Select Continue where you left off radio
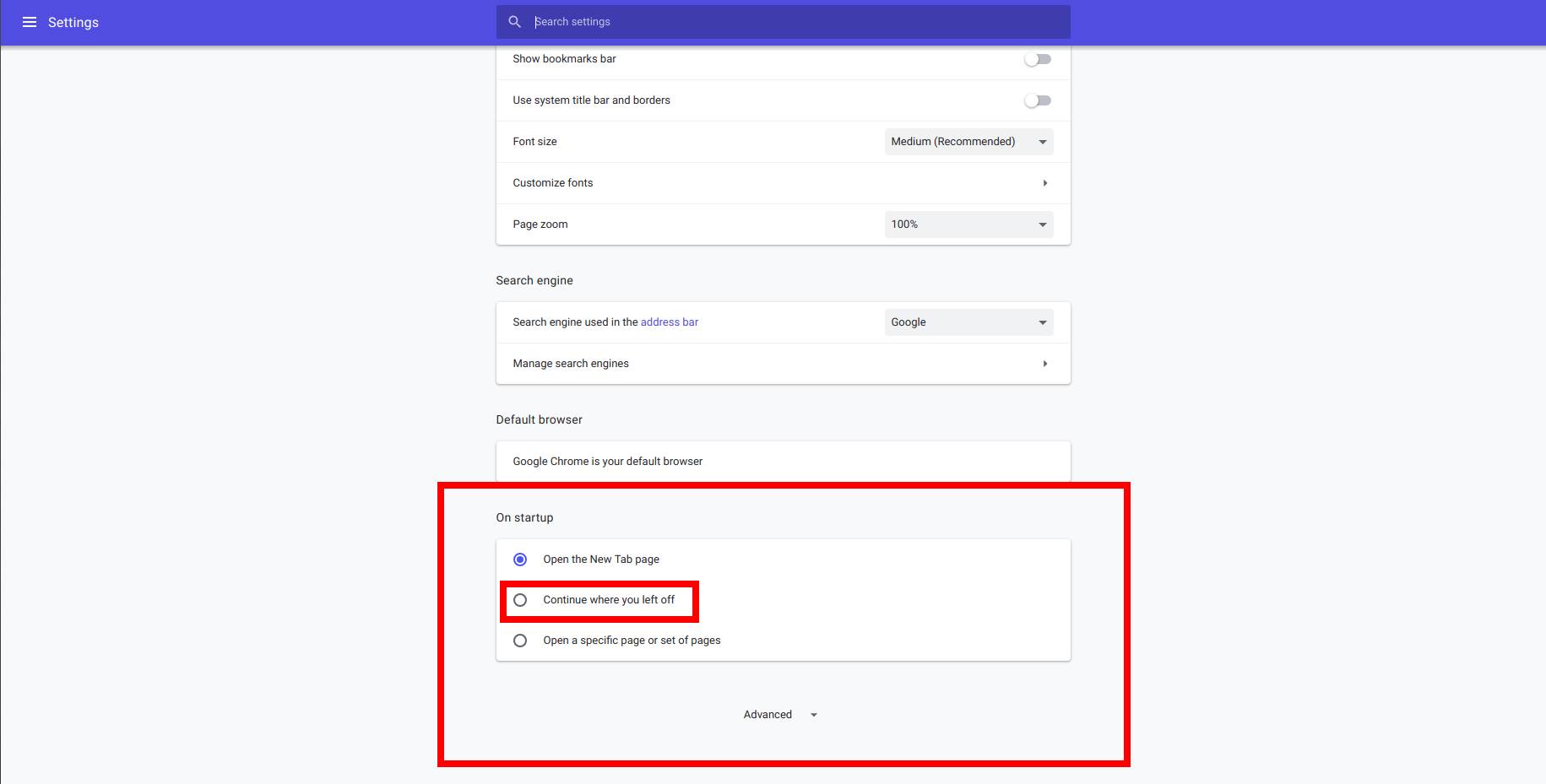Viewport: 1546px width, 784px height. click(520, 600)
